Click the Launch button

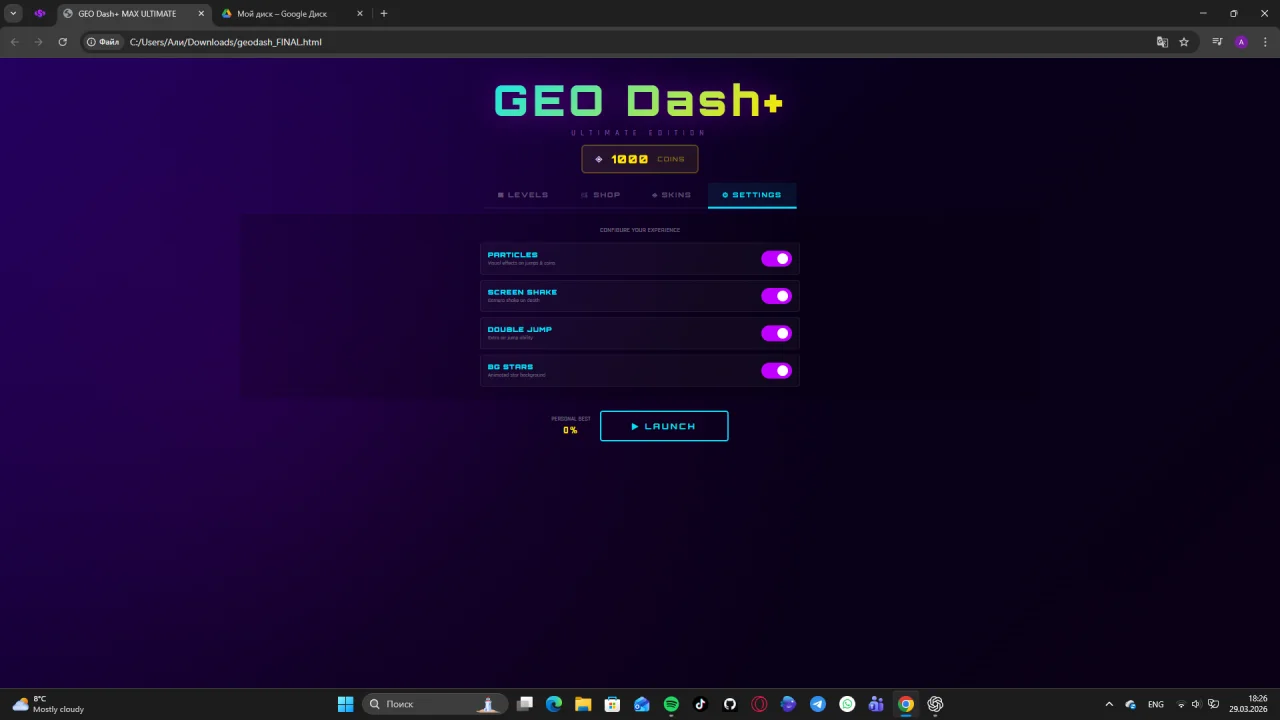[x=664, y=426]
